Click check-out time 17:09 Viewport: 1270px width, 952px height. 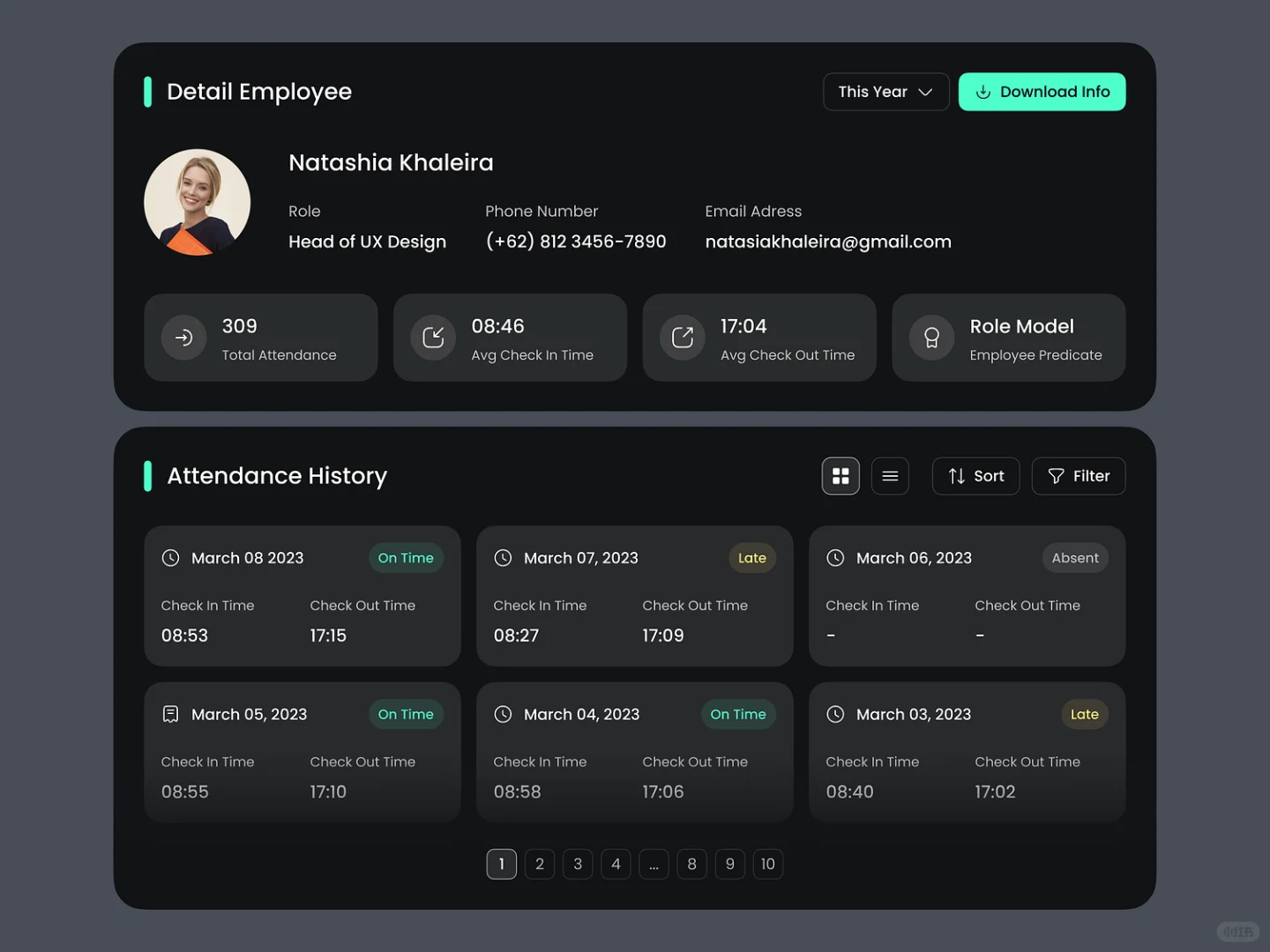tap(663, 636)
